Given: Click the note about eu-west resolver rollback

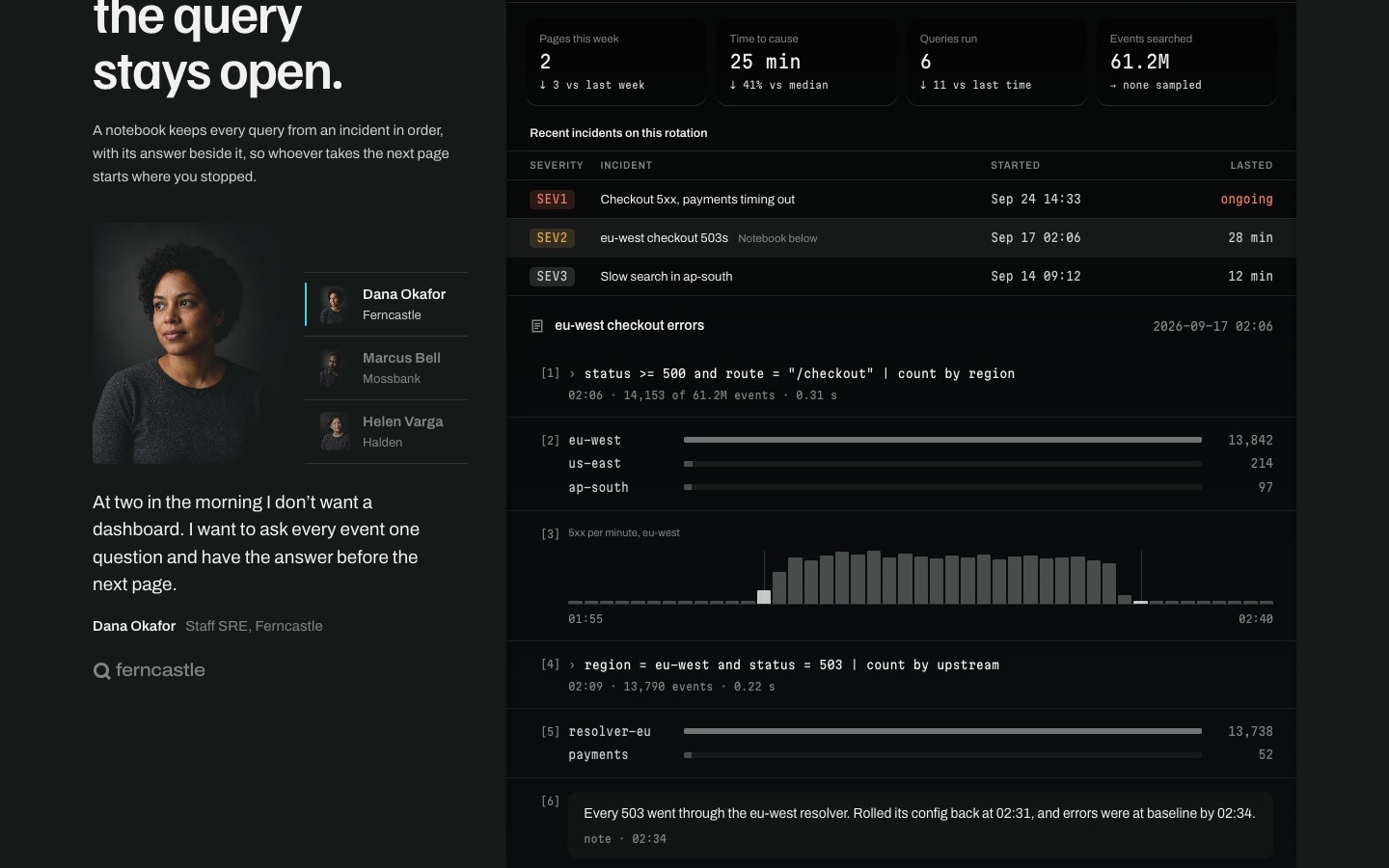Looking at the screenshot, I should coord(920,825).
